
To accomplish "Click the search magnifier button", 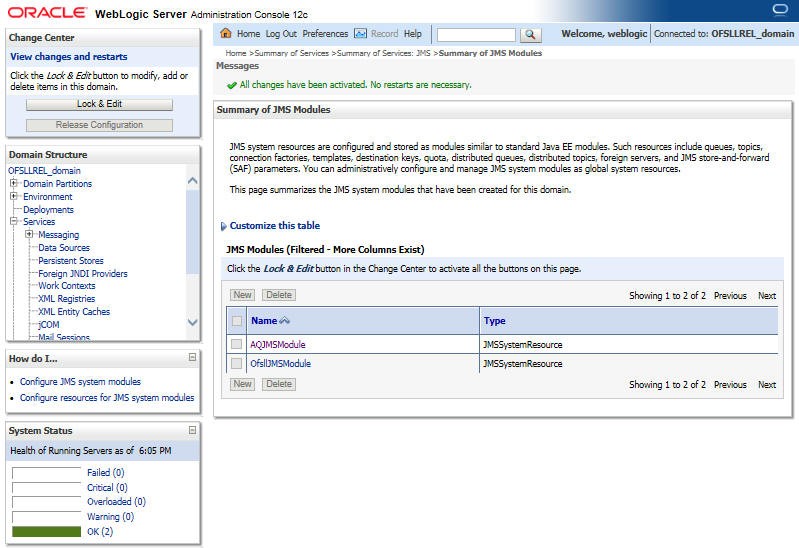I will (530, 34).
